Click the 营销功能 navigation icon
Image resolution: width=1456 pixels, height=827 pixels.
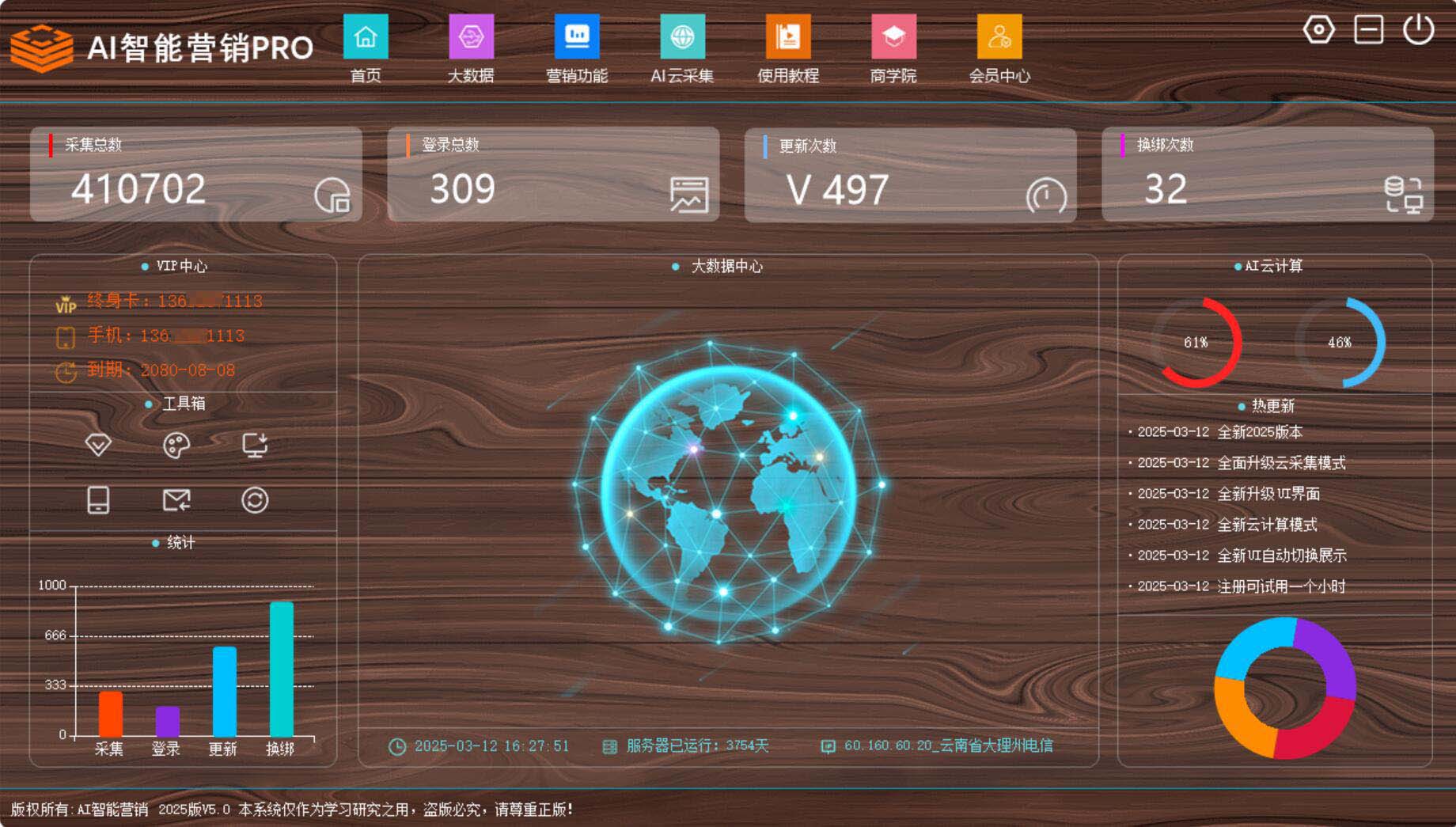click(577, 37)
